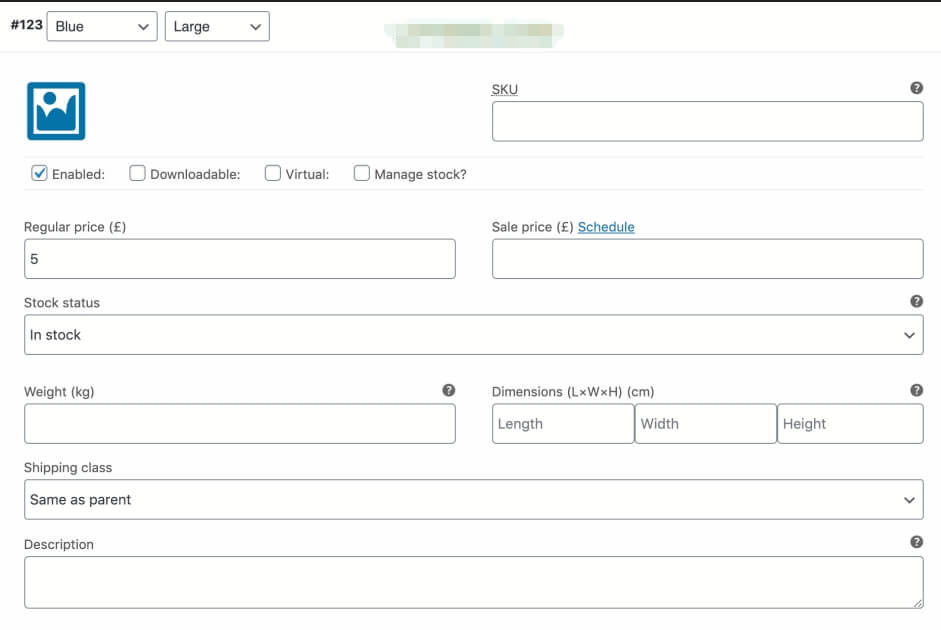The width and height of the screenshot is (941, 630).
Task: Focus the Regular price field
Action: pos(239,259)
